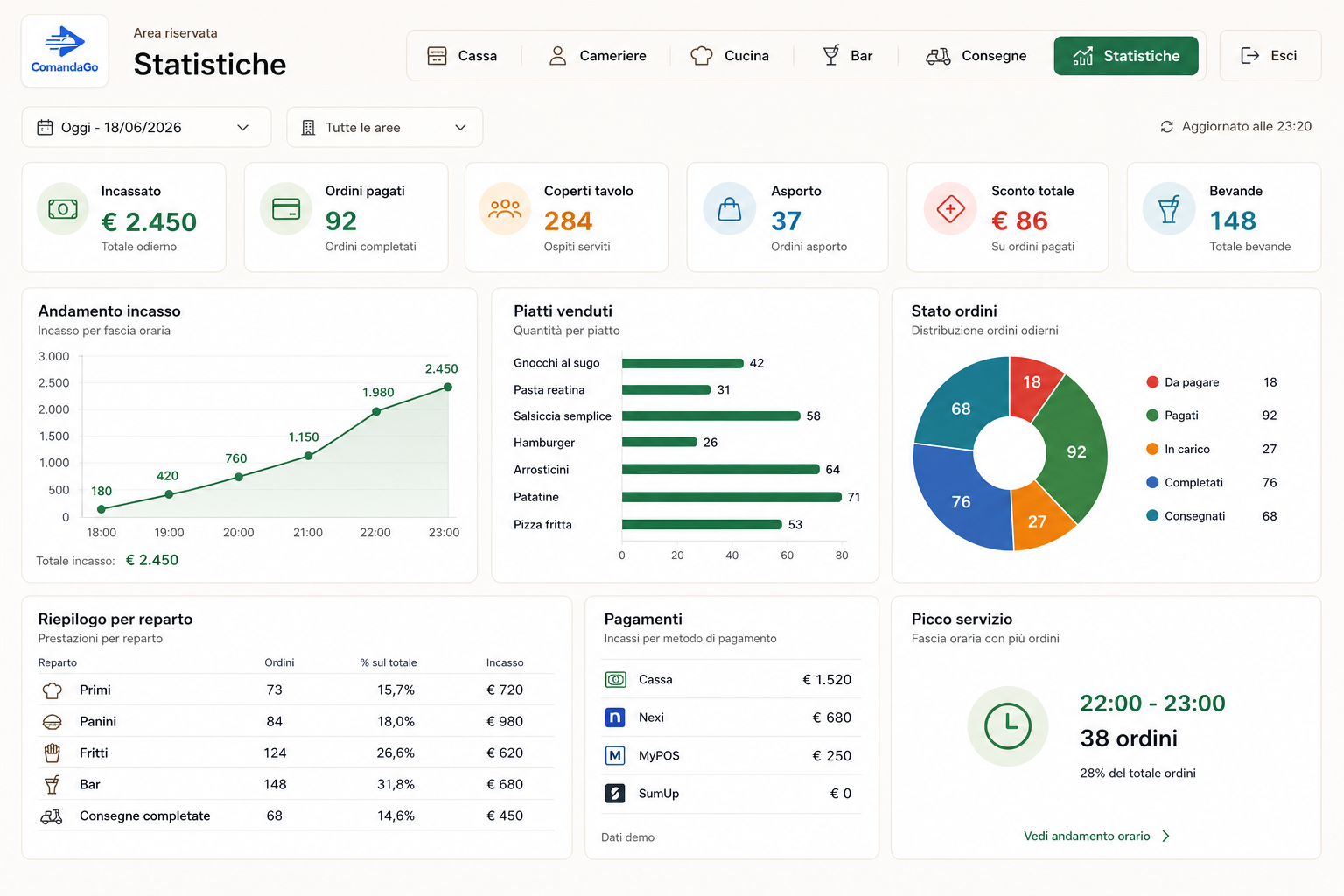Click the chef hat icon beside Primi

pos(52,690)
